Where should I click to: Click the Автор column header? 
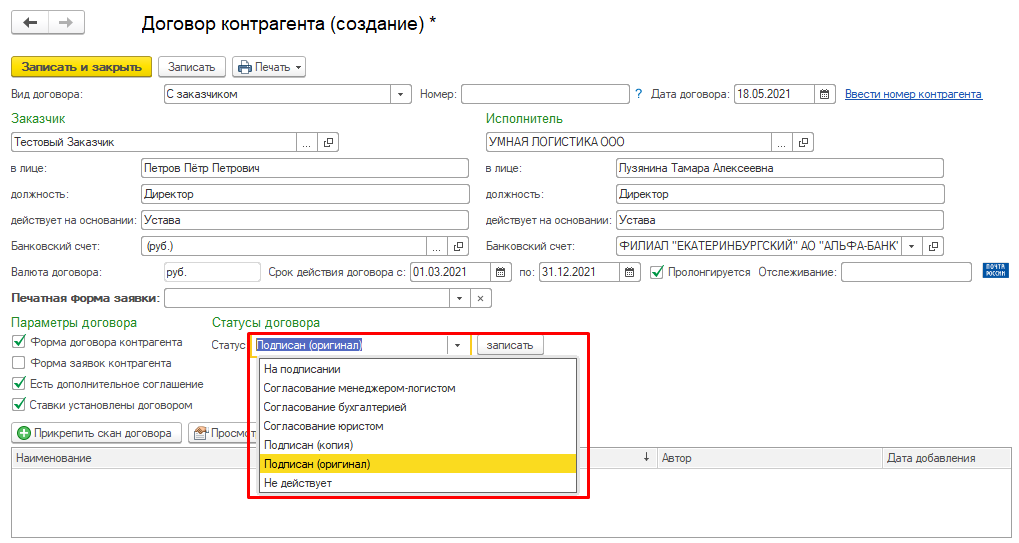(770, 458)
